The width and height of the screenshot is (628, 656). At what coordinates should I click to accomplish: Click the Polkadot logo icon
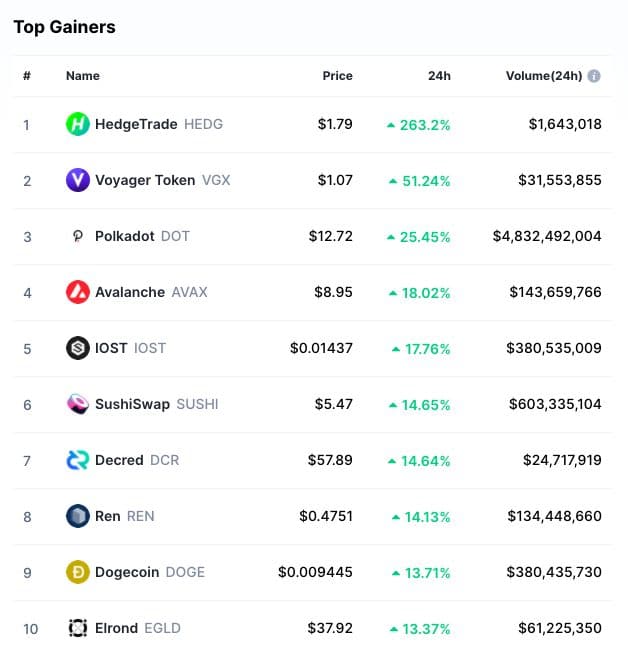tap(78, 237)
